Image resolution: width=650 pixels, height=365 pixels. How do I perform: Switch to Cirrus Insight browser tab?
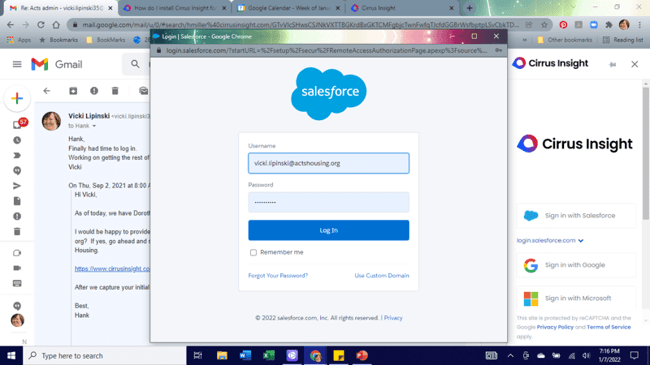pos(402,8)
